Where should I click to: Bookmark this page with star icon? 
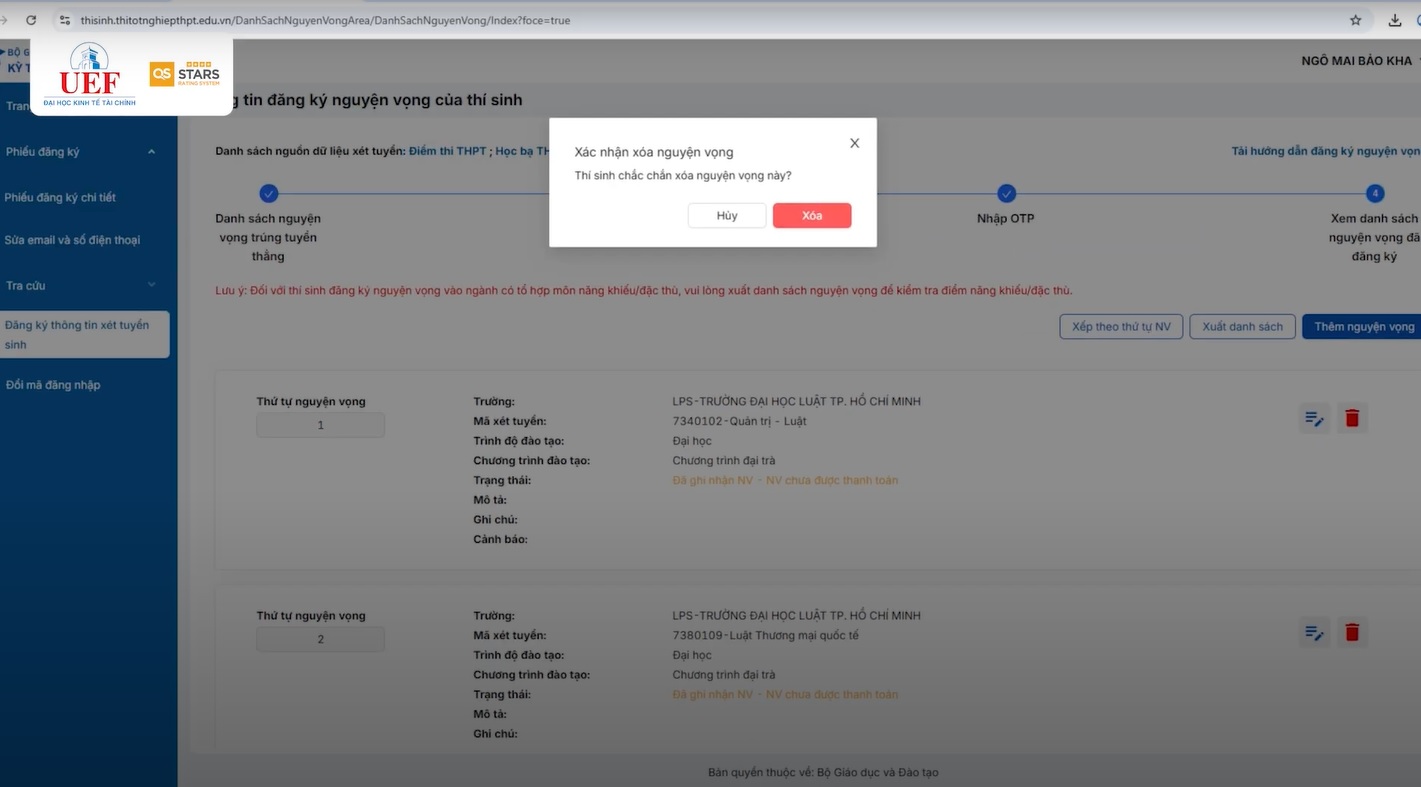point(1356,20)
